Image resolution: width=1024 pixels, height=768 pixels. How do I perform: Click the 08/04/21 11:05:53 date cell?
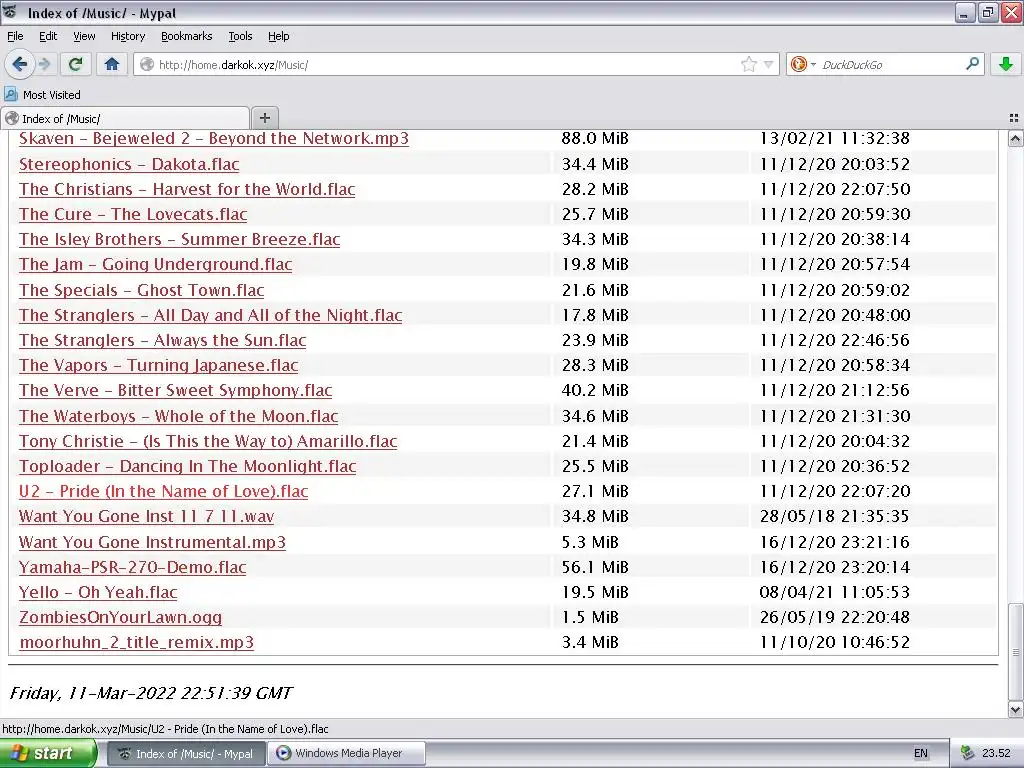[834, 592]
